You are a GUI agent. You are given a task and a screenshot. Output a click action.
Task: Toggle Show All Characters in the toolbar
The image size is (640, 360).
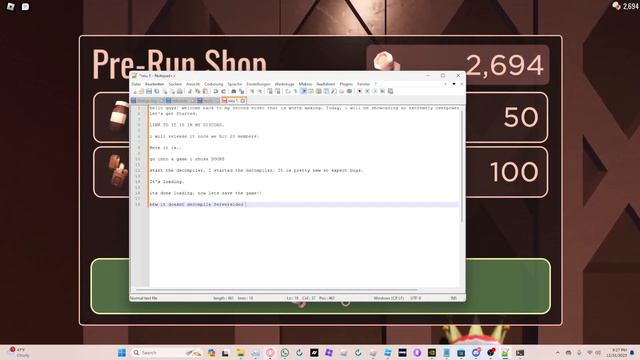pos(295,91)
